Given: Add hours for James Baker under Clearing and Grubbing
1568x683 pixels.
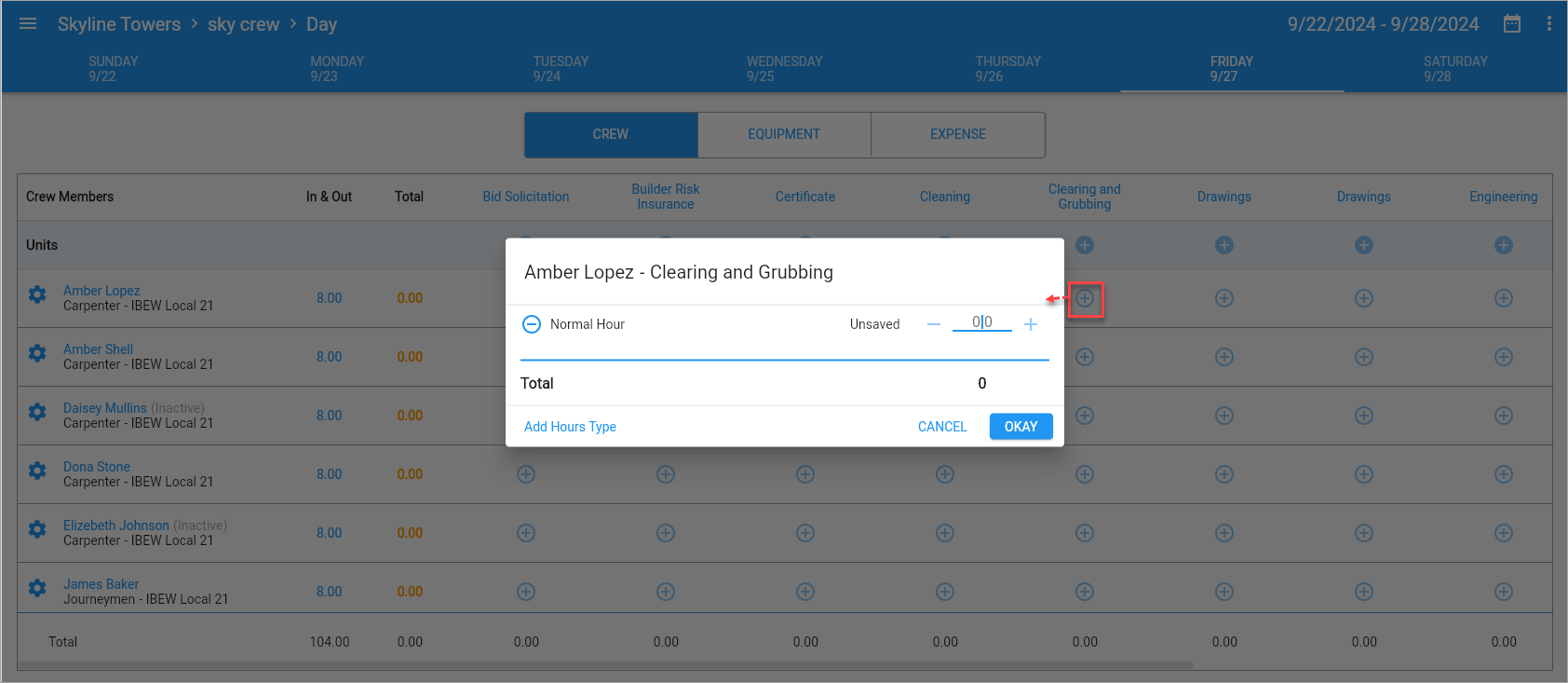Looking at the screenshot, I should click(x=1085, y=592).
